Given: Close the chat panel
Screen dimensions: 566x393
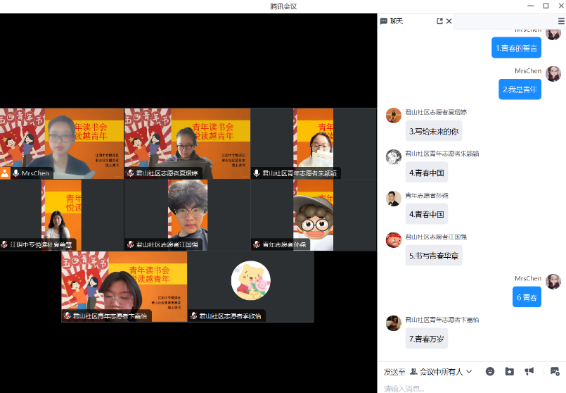Looking at the screenshot, I should [449, 21].
